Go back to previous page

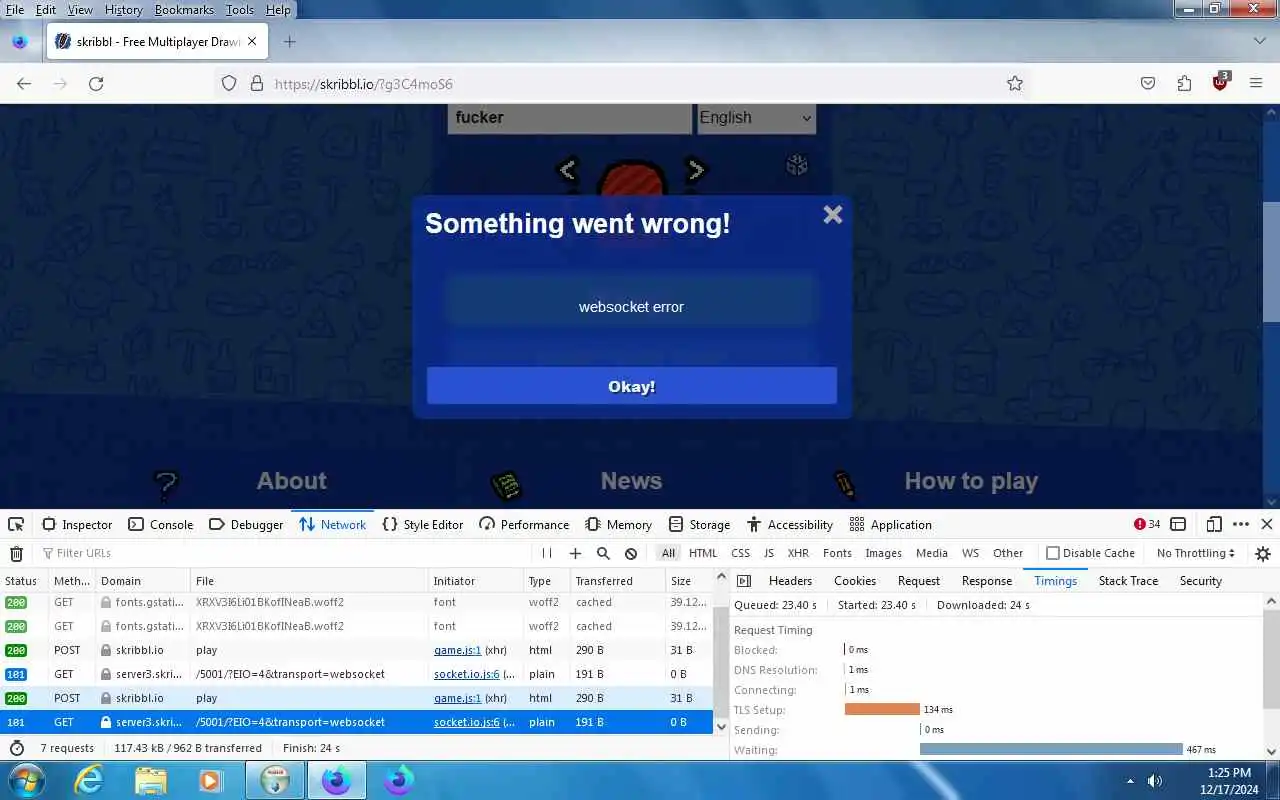(x=24, y=84)
